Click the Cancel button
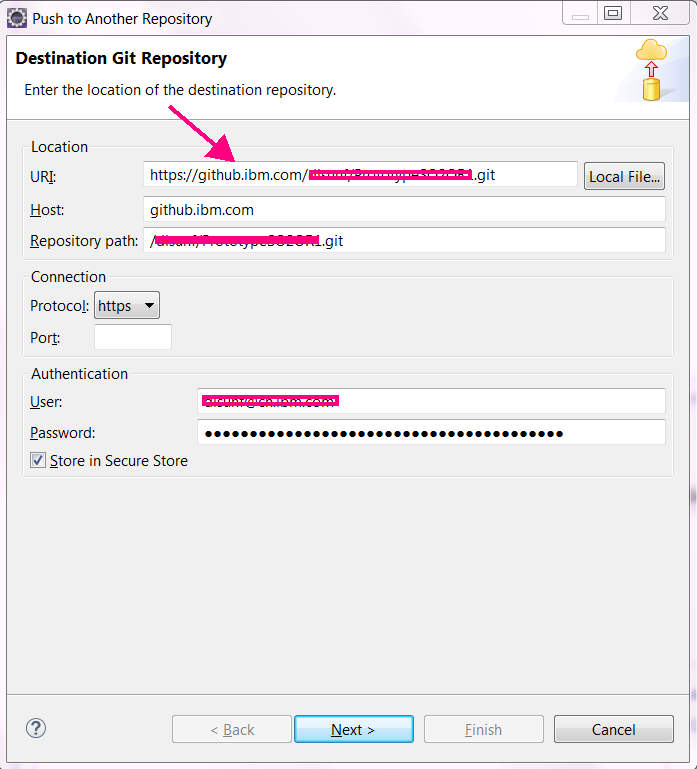 (x=614, y=729)
